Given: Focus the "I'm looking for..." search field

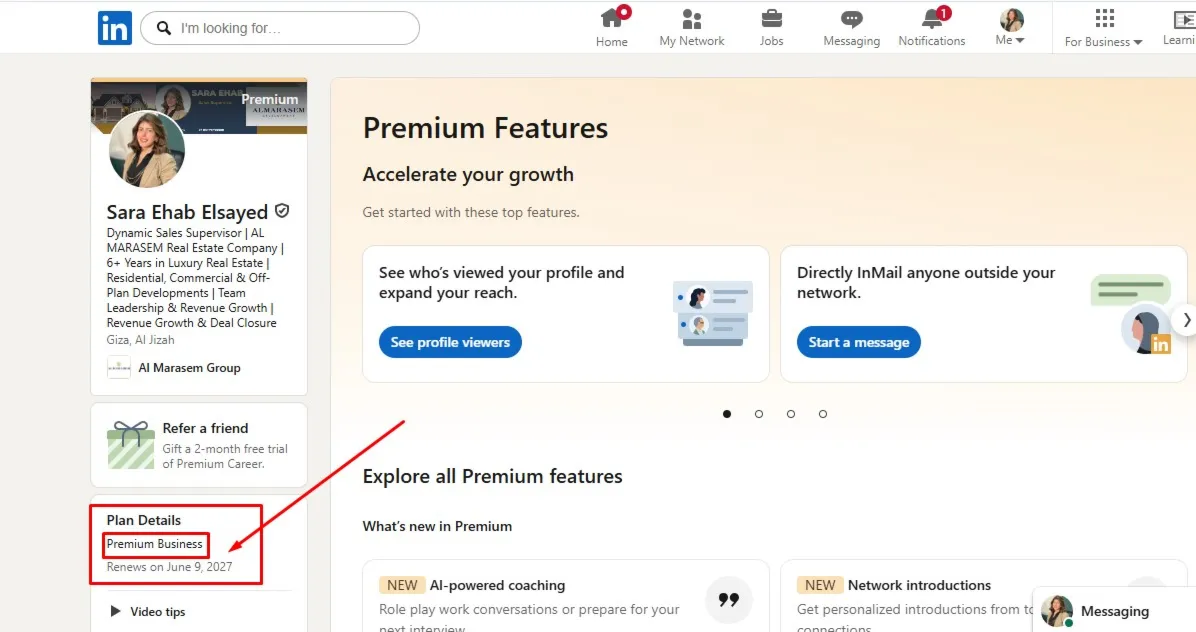Looking at the screenshot, I should [x=280, y=28].
